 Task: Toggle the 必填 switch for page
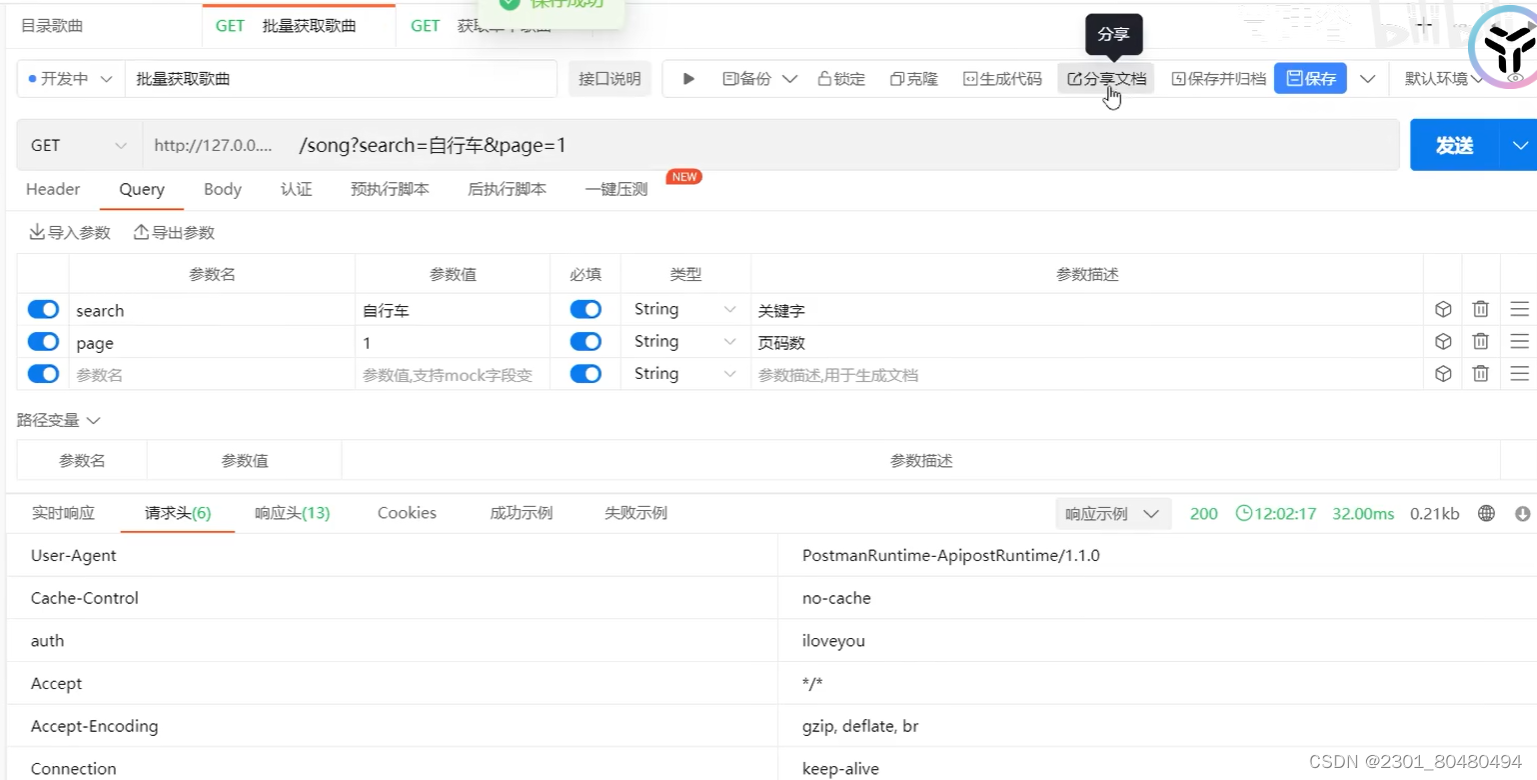[585, 342]
